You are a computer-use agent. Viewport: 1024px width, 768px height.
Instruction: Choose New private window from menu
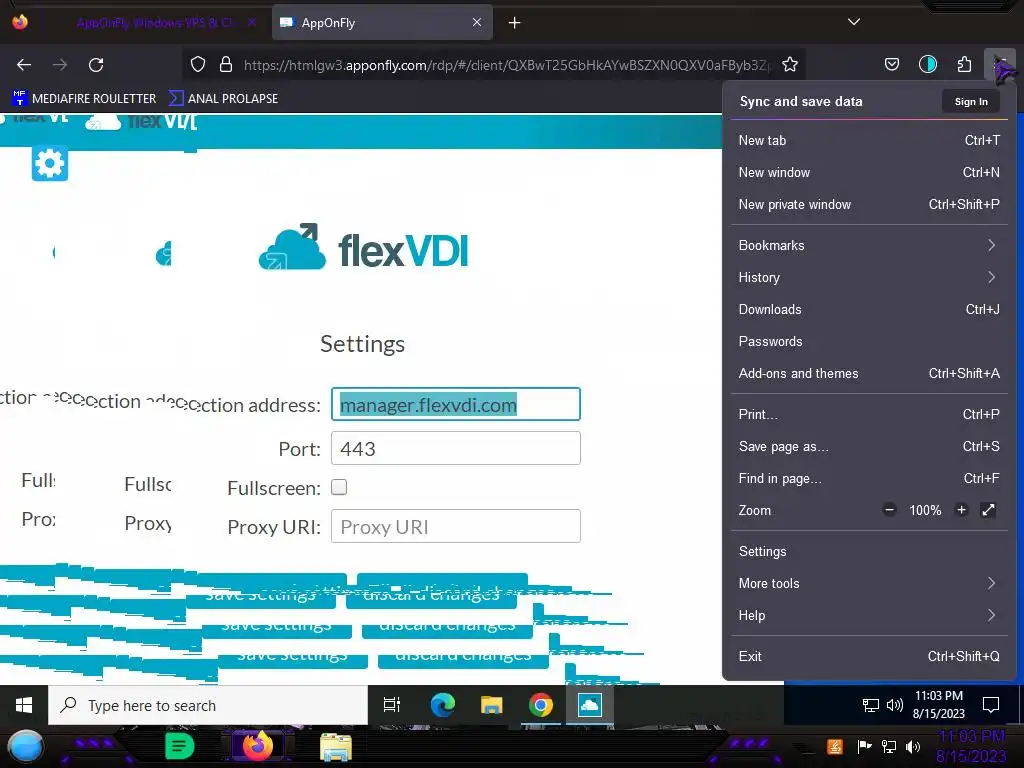(x=869, y=204)
